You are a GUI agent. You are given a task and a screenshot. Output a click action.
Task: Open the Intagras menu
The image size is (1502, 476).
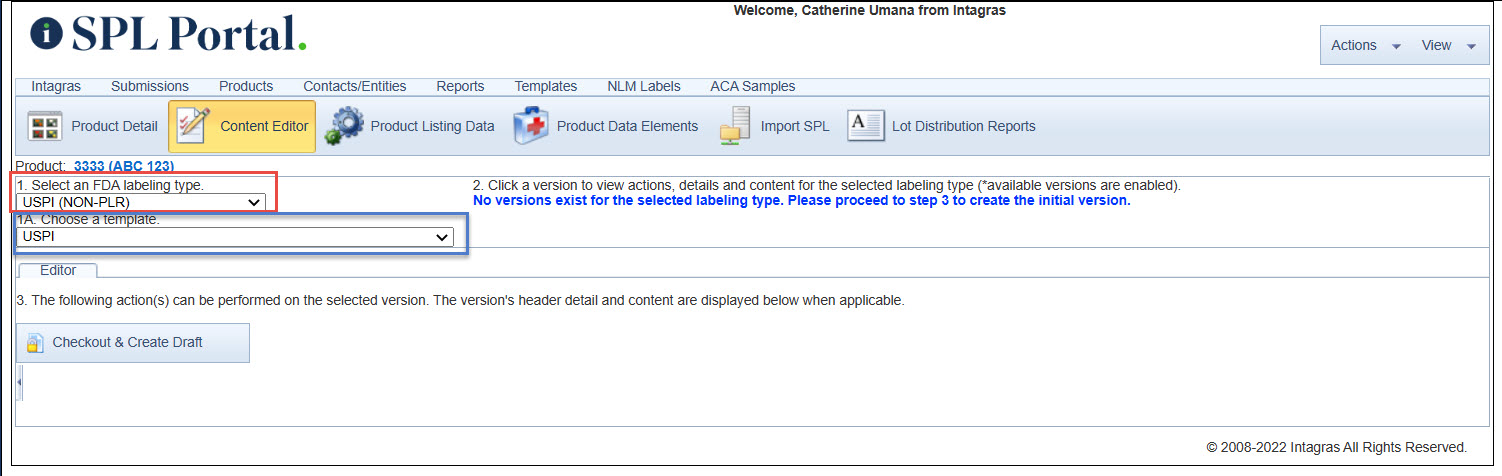click(x=56, y=86)
